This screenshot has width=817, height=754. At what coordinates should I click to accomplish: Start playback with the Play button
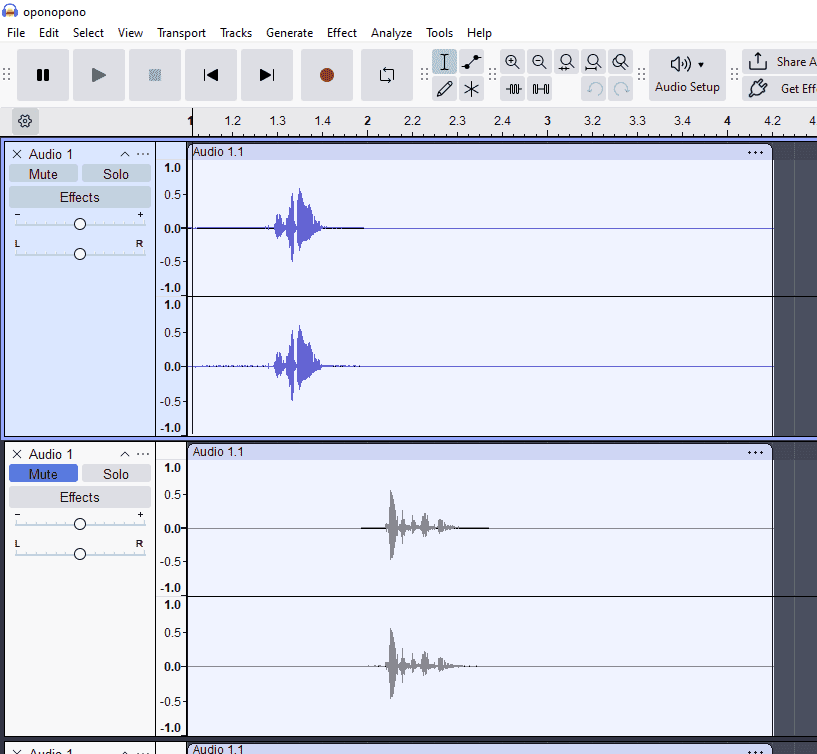coord(99,75)
